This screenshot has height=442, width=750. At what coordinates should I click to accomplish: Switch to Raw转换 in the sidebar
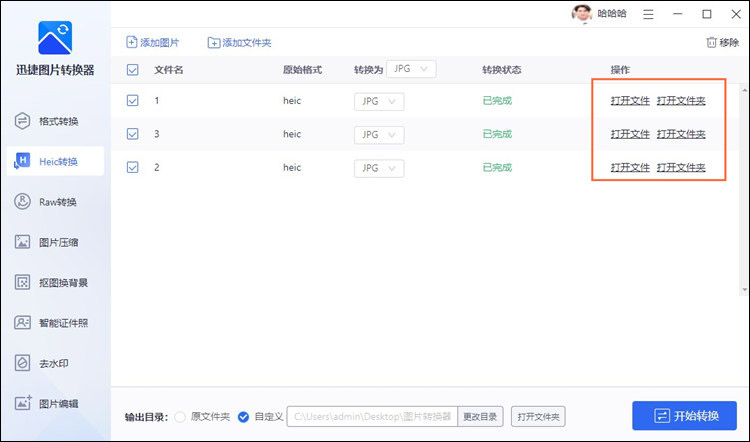[55, 202]
